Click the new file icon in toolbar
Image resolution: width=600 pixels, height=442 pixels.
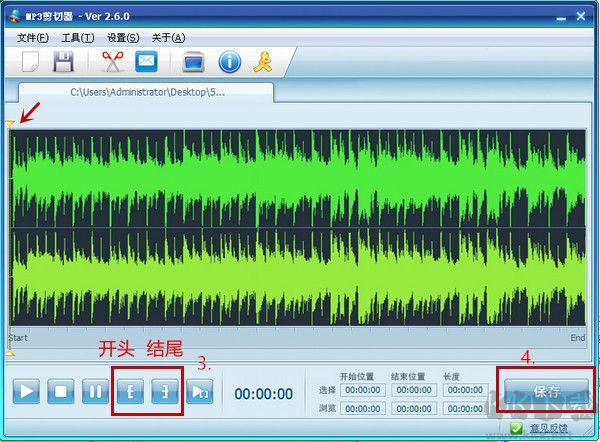pos(31,62)
